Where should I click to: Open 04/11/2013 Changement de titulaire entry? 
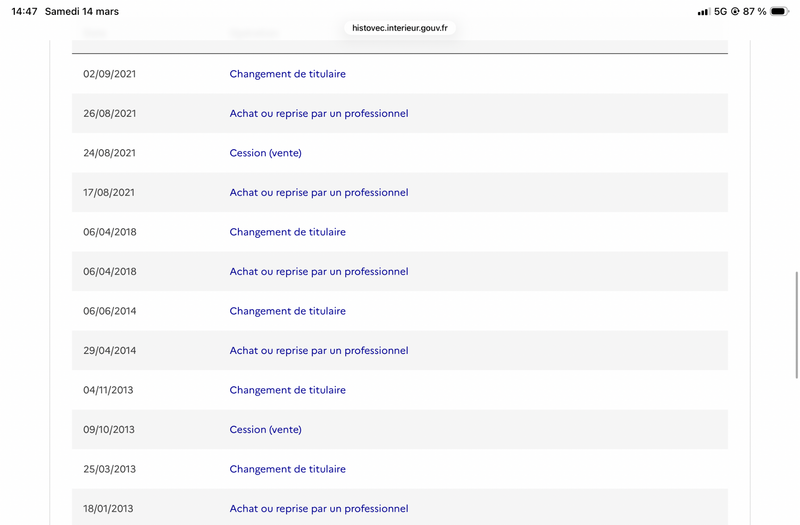pos(287,390)
